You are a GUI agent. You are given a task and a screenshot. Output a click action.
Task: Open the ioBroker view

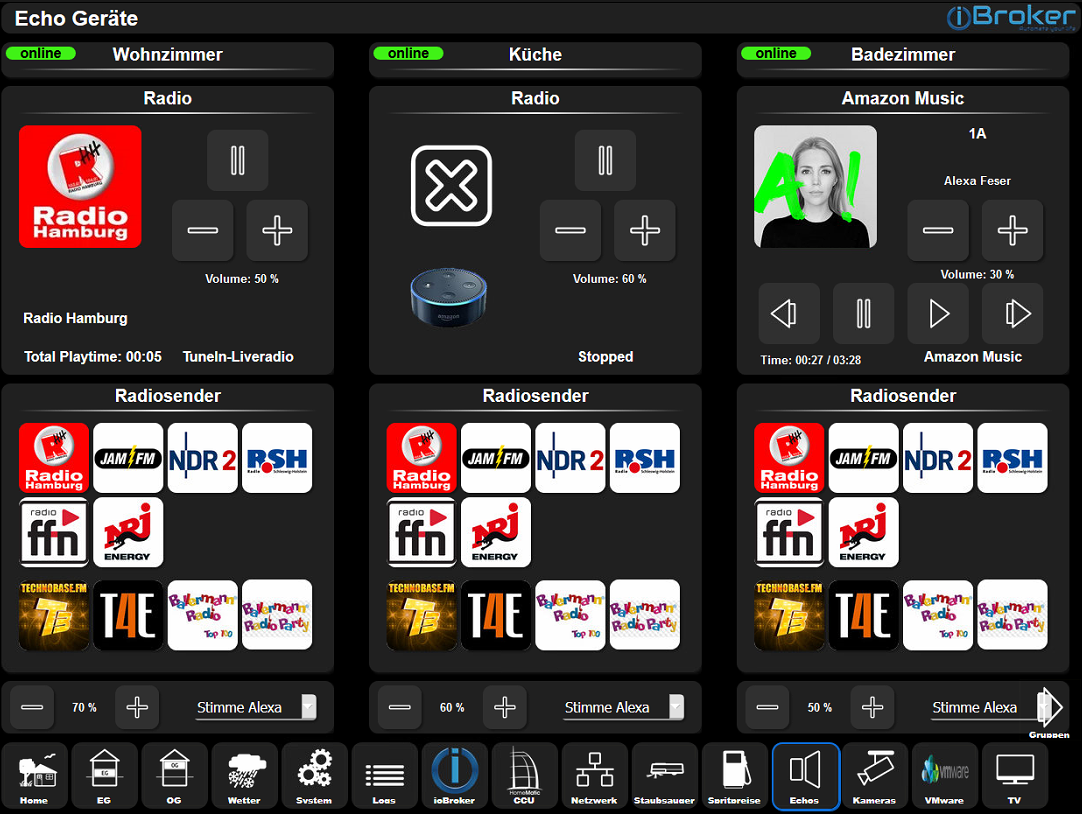(455, 776)
